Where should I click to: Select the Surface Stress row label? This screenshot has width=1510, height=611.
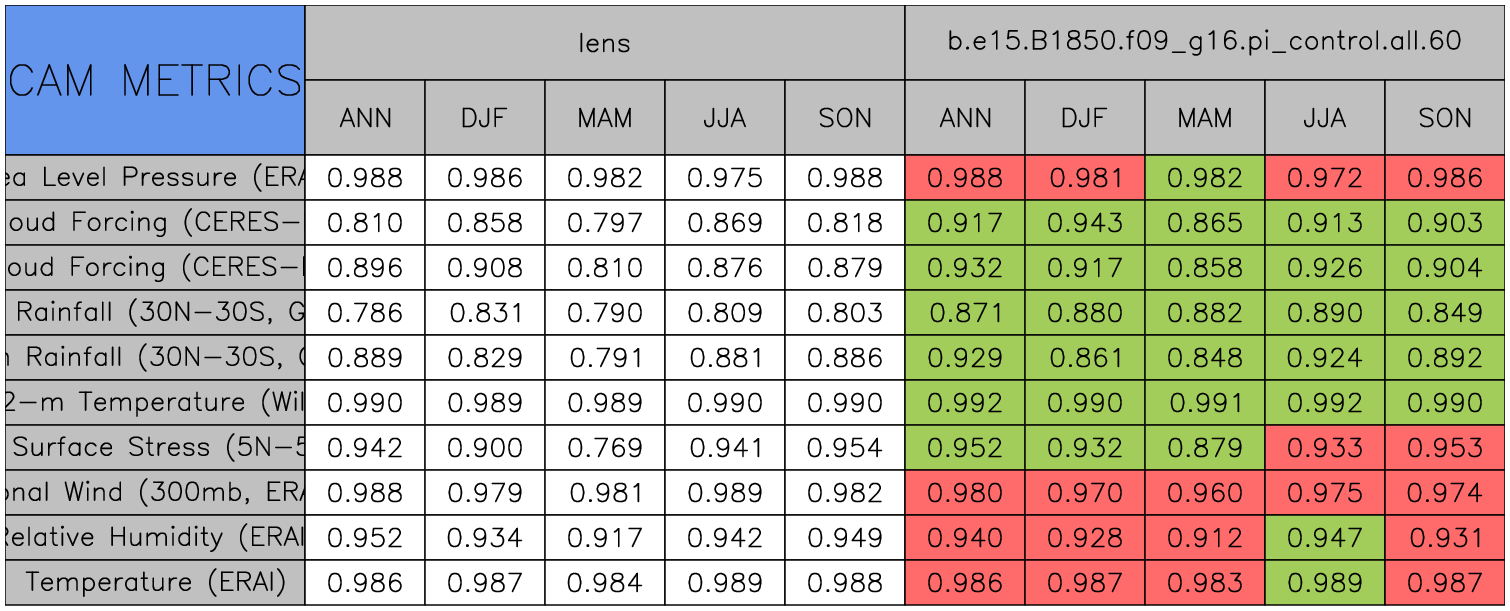tap(155, 448)
